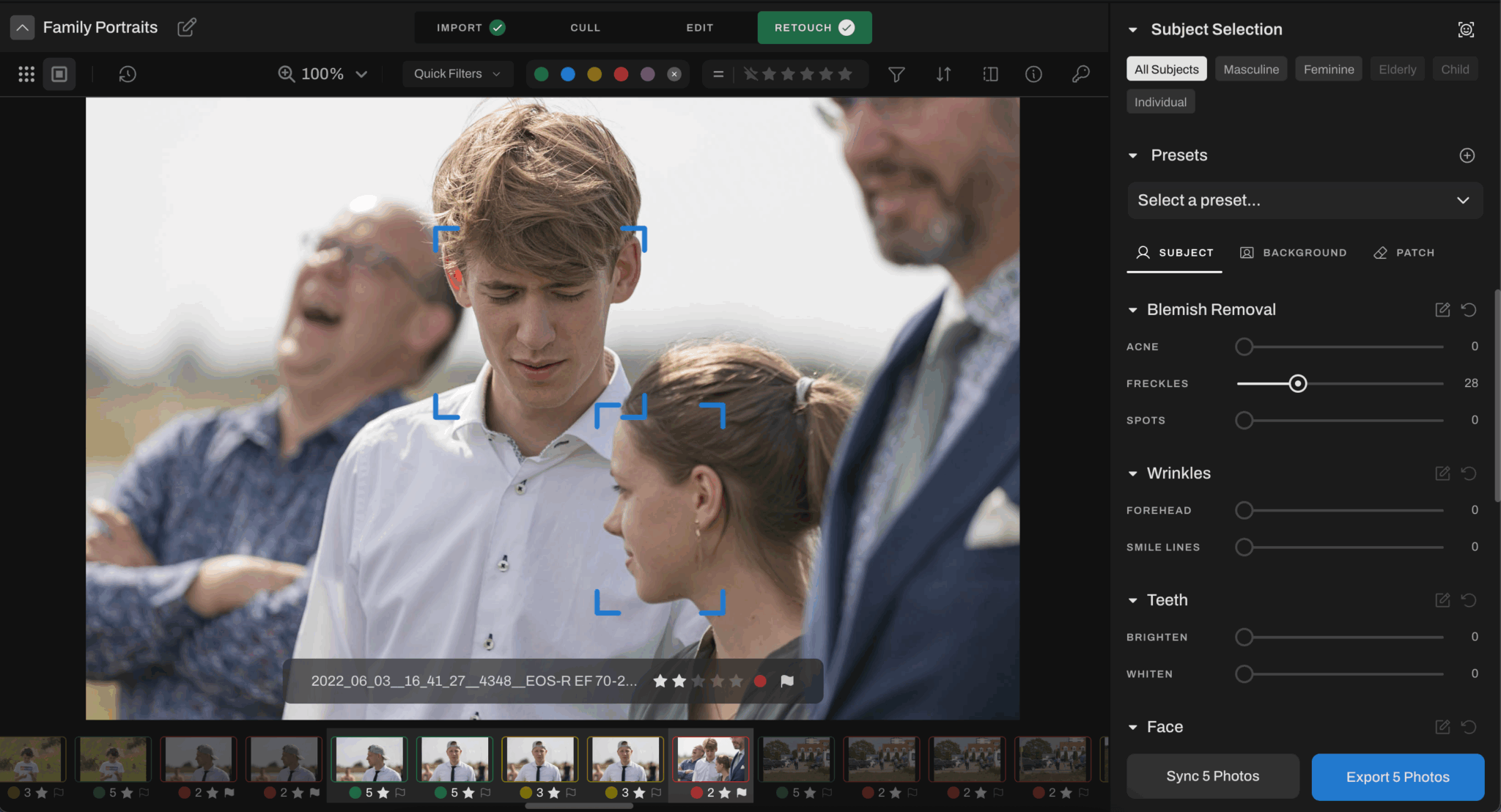Select the Feminine subject filter
The image size is (1501, 812).
click(1328, 68)
